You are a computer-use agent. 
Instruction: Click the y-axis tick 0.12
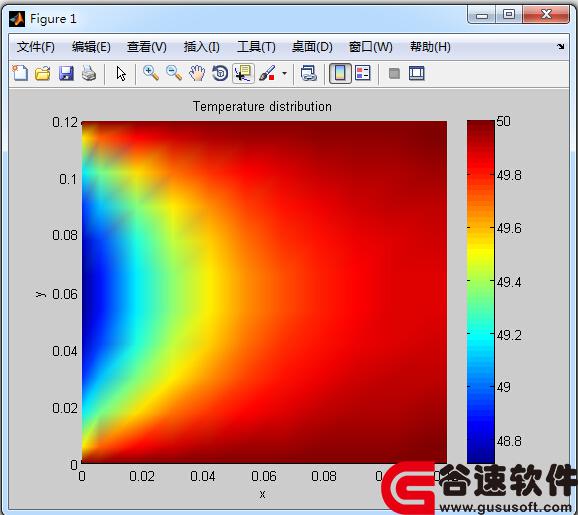point(65,122)
